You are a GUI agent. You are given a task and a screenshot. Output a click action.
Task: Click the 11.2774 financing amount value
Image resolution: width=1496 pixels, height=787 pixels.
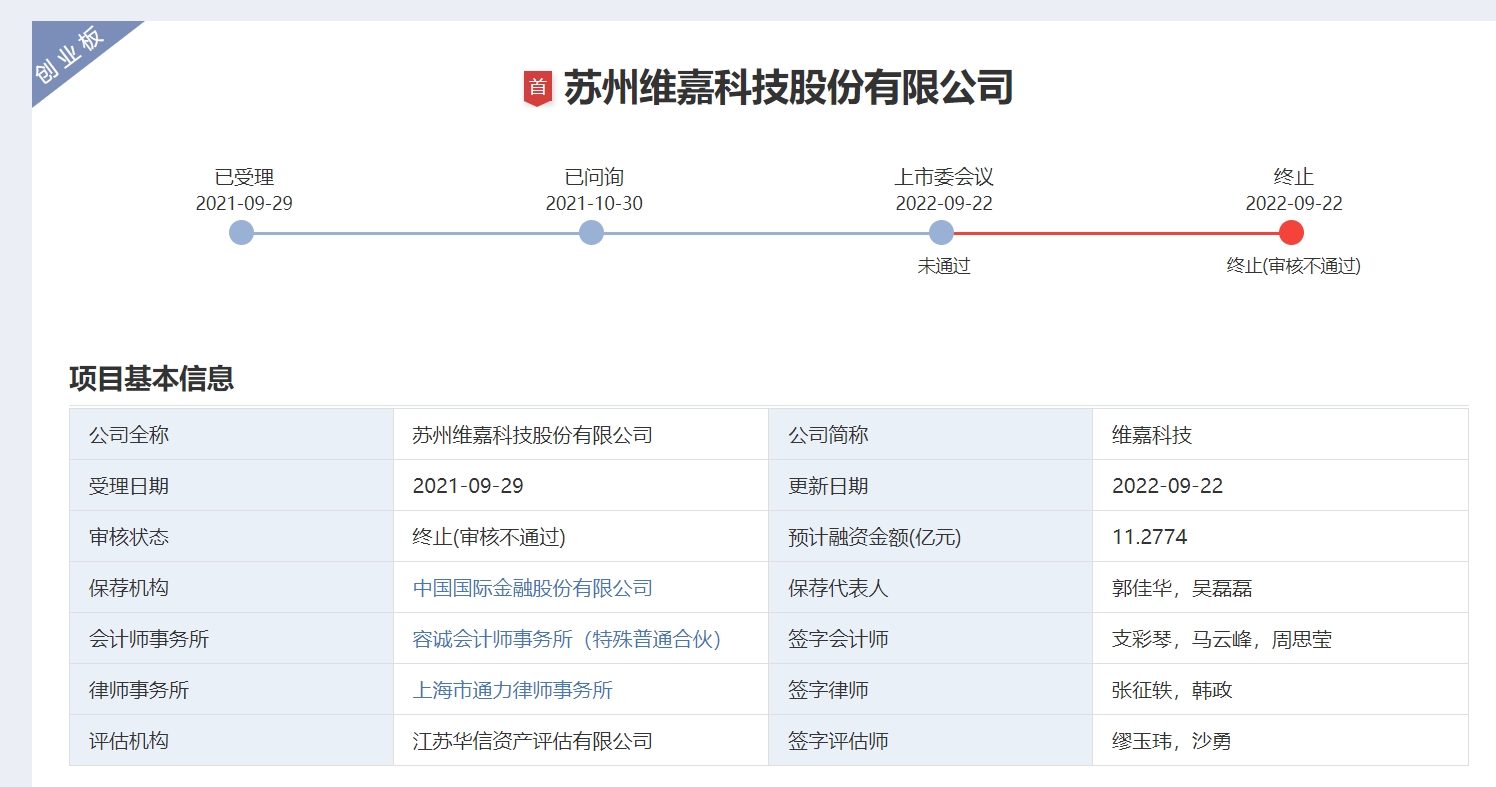point(1149,537)
